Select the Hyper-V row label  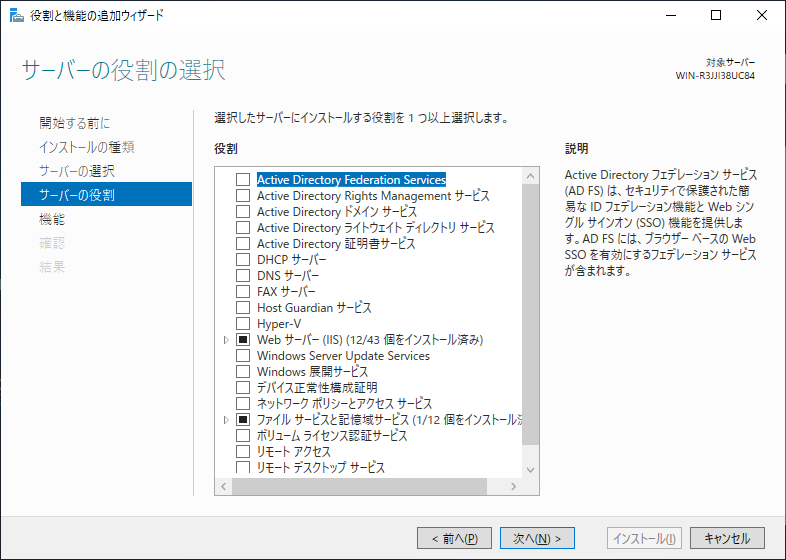[x=279, y=324]
